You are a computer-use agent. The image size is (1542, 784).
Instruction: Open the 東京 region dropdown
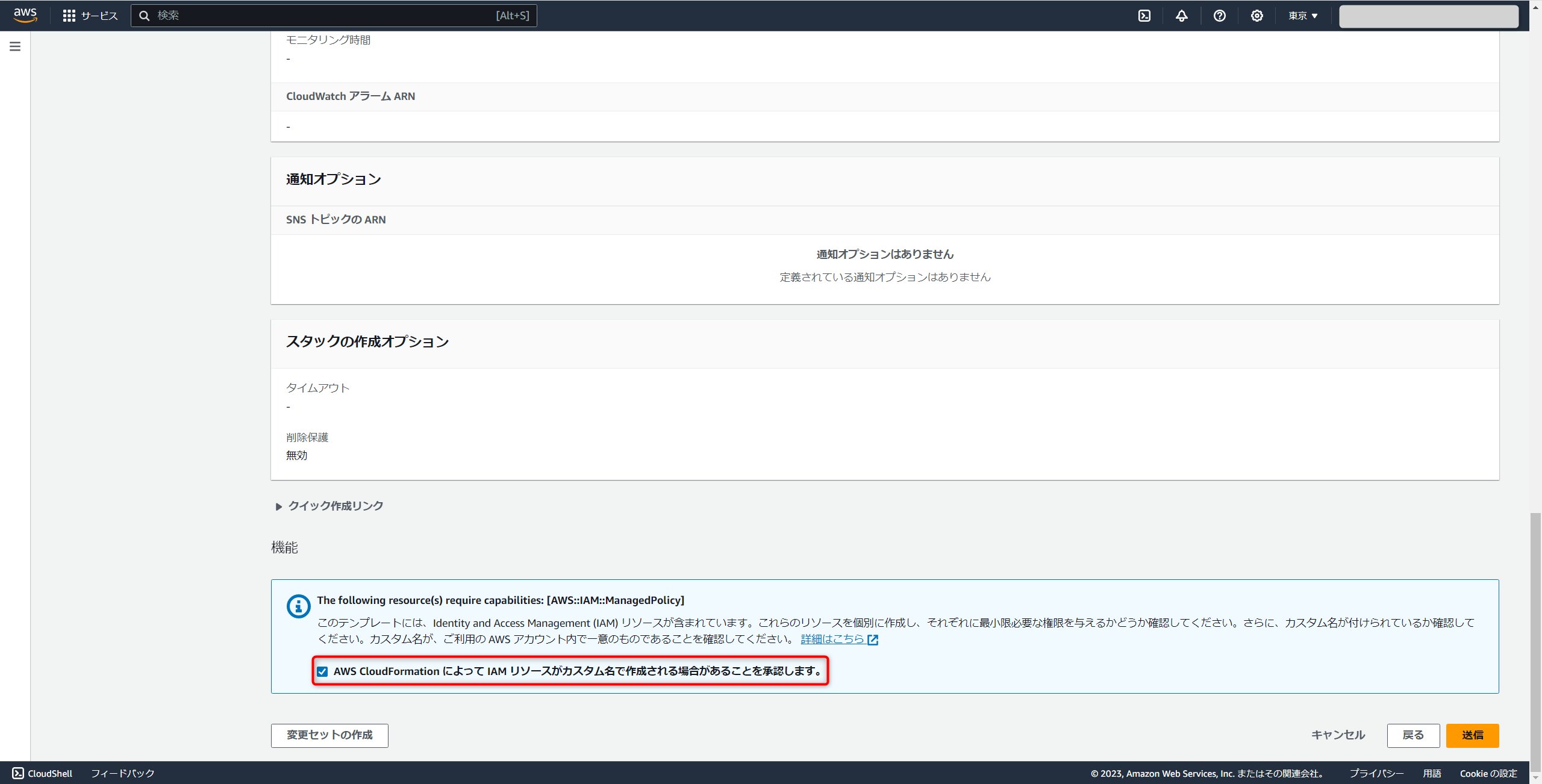(x=1303, y=16)
